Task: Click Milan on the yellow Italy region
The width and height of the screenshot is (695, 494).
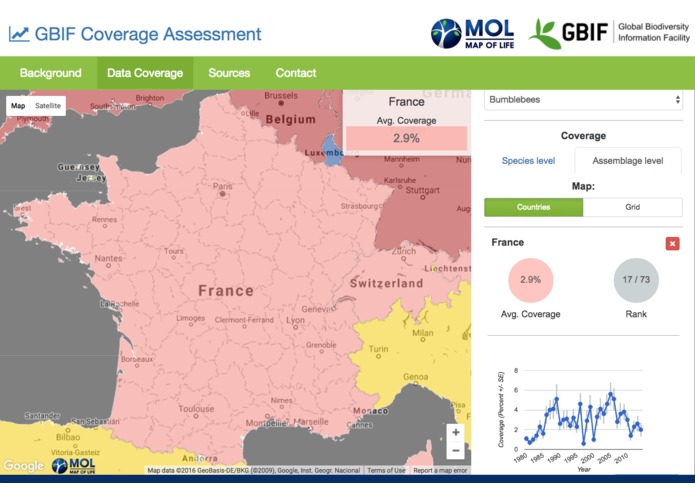Action: [423, 335]
